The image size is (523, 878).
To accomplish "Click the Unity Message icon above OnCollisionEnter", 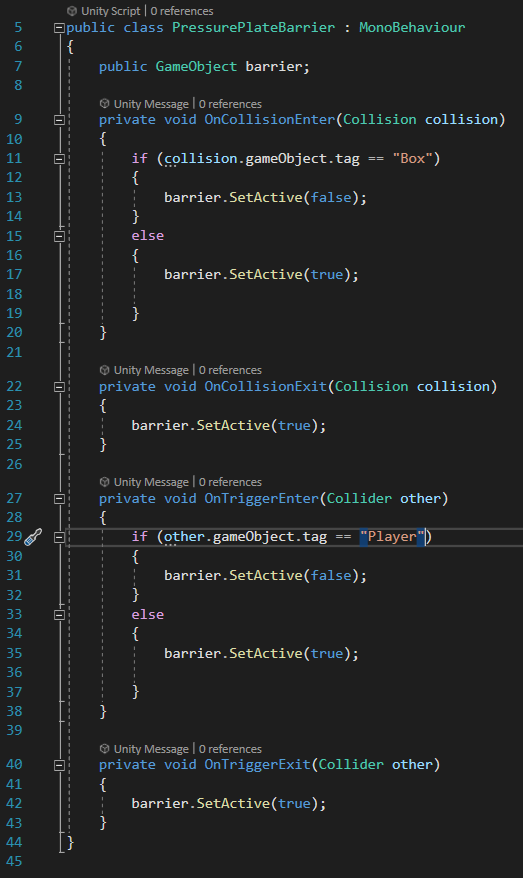I will (104, 104).
